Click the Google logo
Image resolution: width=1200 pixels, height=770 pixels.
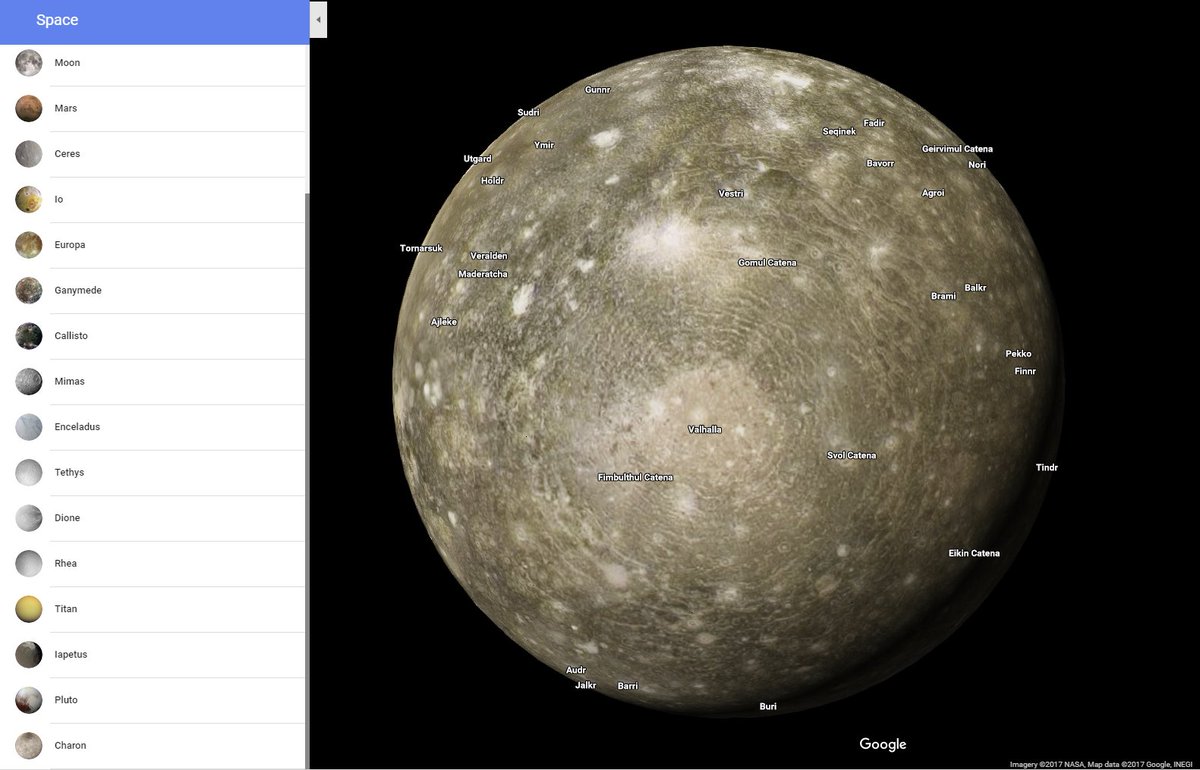tap(882, 744)
